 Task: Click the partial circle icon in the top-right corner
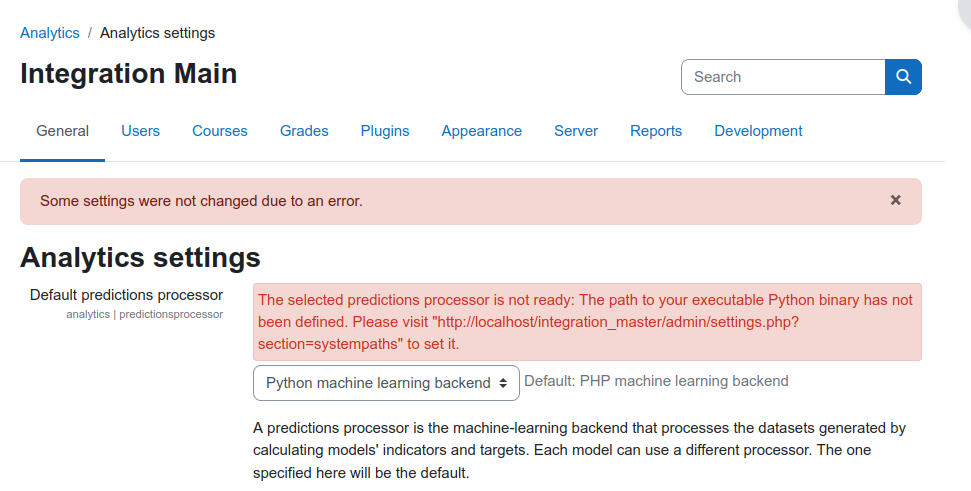click(964, 11)
